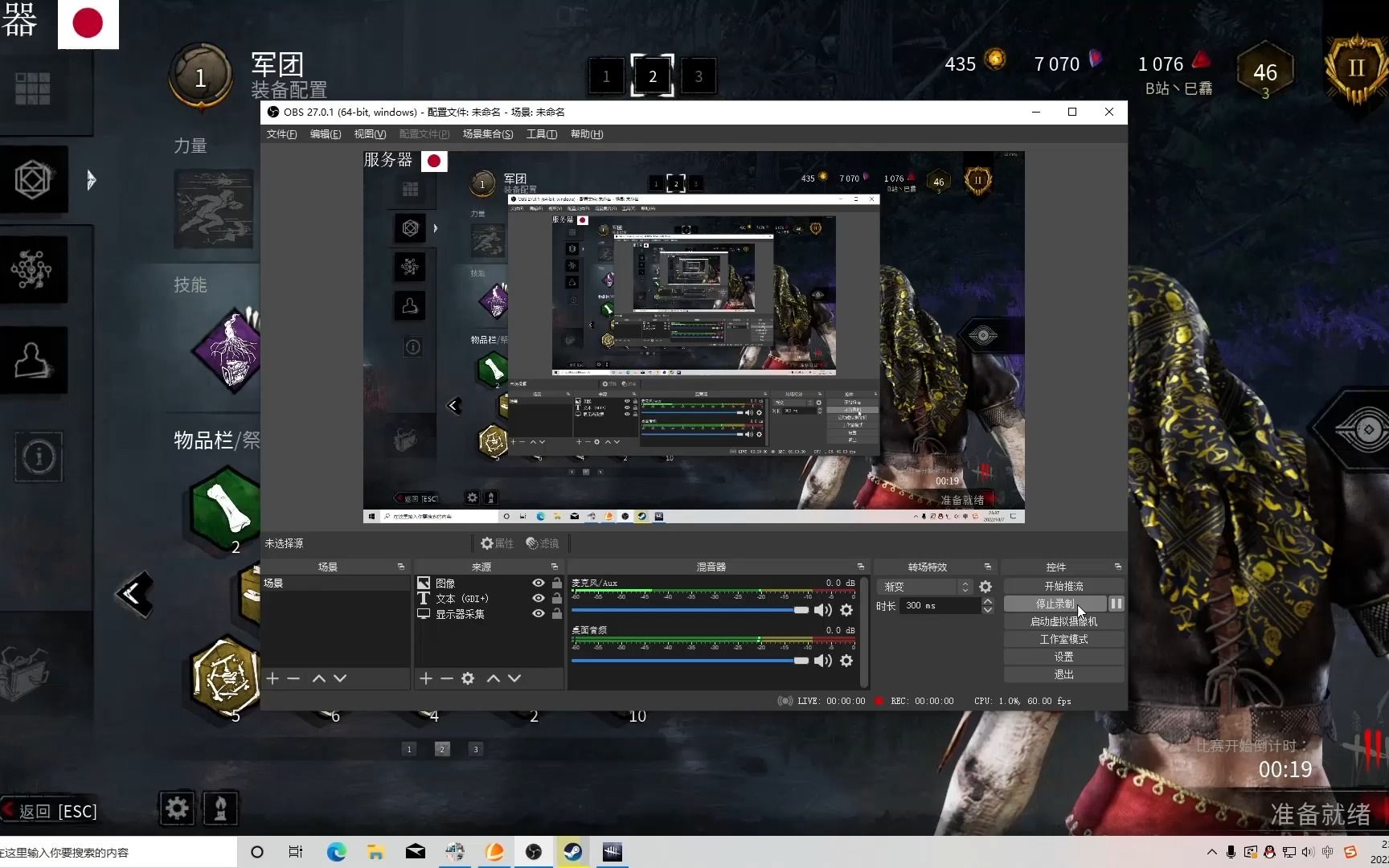Pop out the 转场特效 dock panel
The image size is (1389, 868).
point(988,567)
